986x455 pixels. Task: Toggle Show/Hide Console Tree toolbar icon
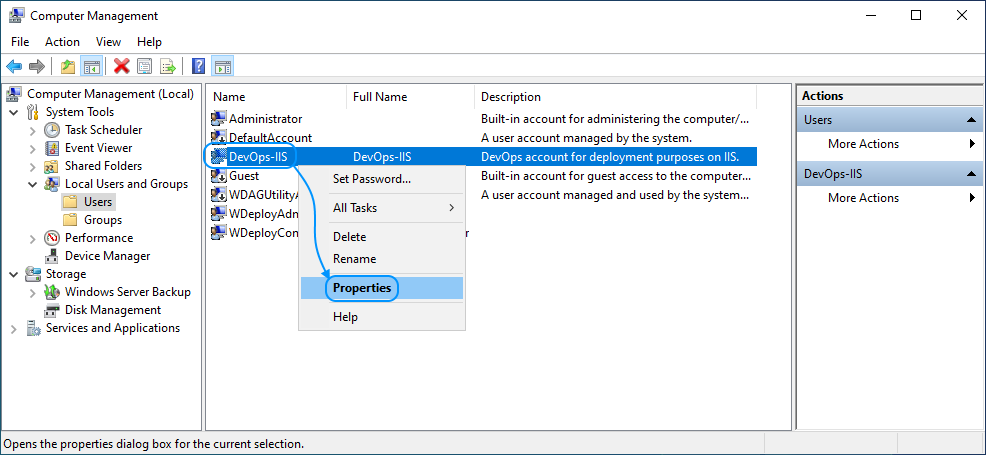click(x=92, y=65)
